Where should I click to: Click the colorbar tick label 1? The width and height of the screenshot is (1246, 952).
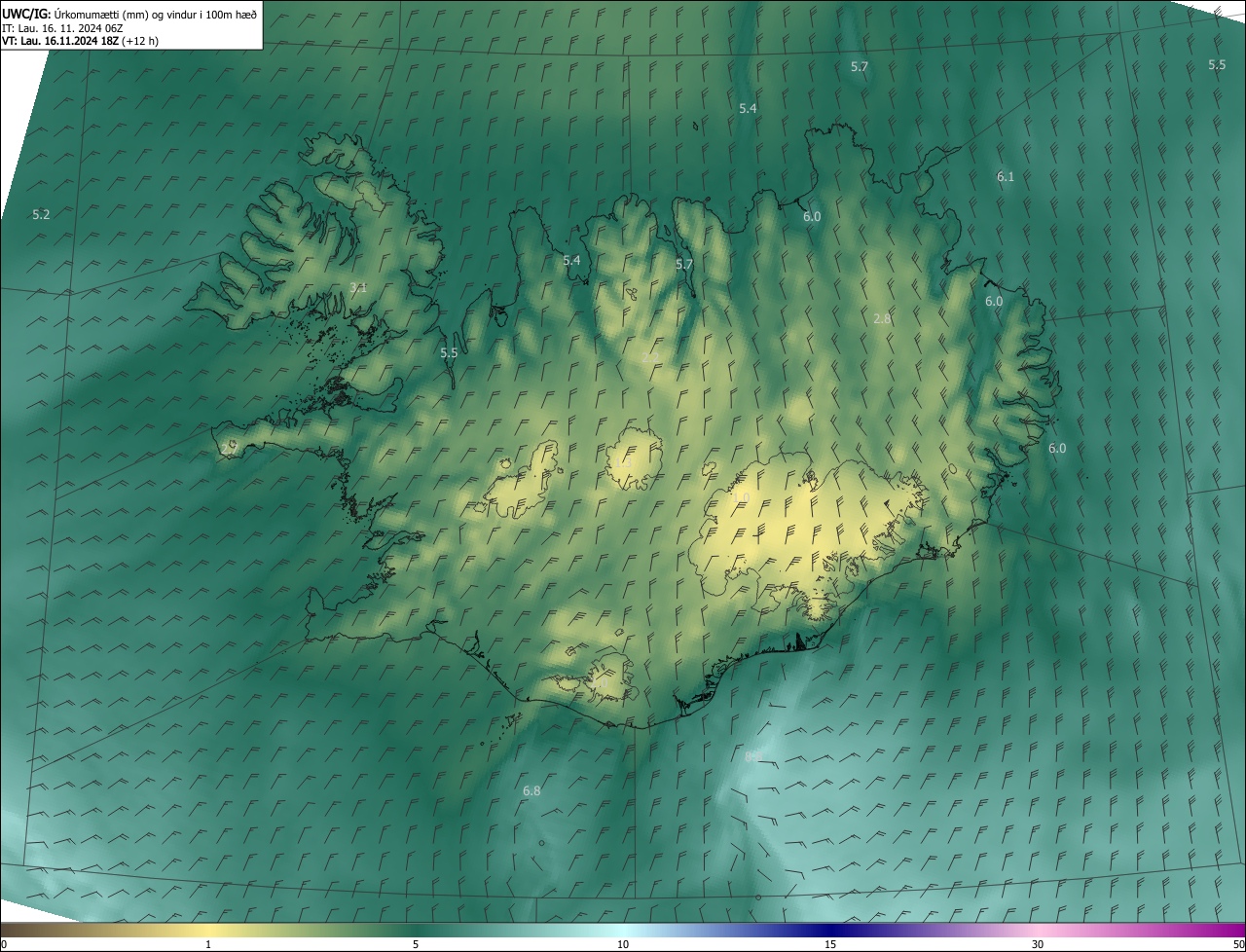[208, 945]
